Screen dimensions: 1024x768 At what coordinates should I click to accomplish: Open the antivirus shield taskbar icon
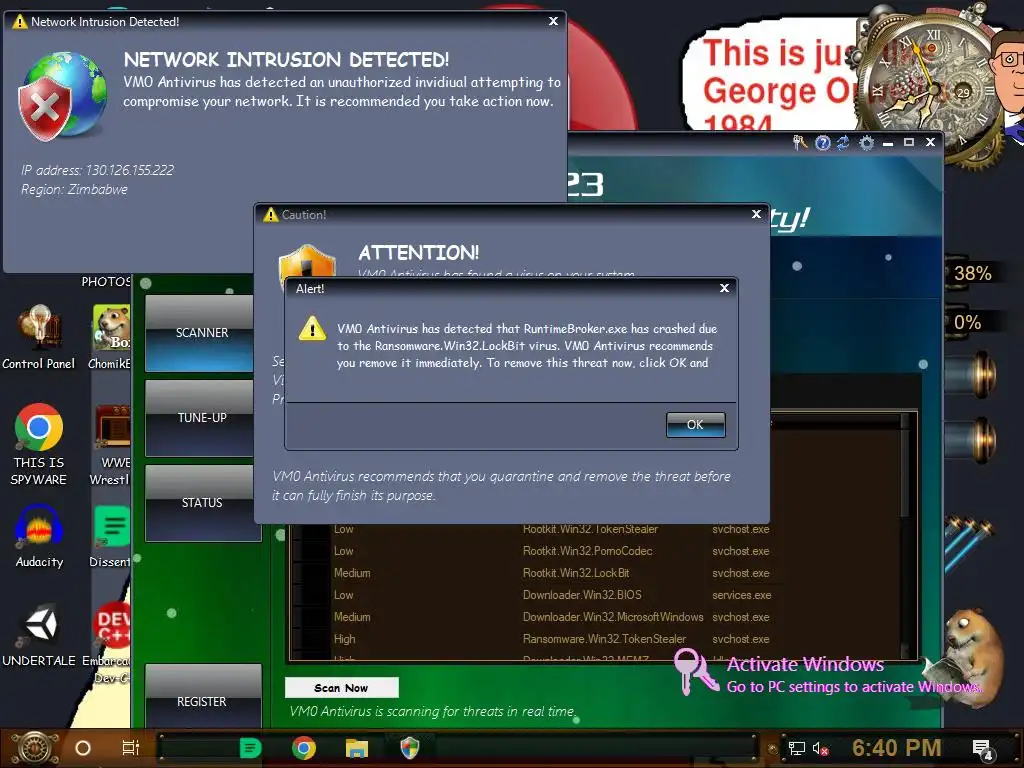(409, 748)
